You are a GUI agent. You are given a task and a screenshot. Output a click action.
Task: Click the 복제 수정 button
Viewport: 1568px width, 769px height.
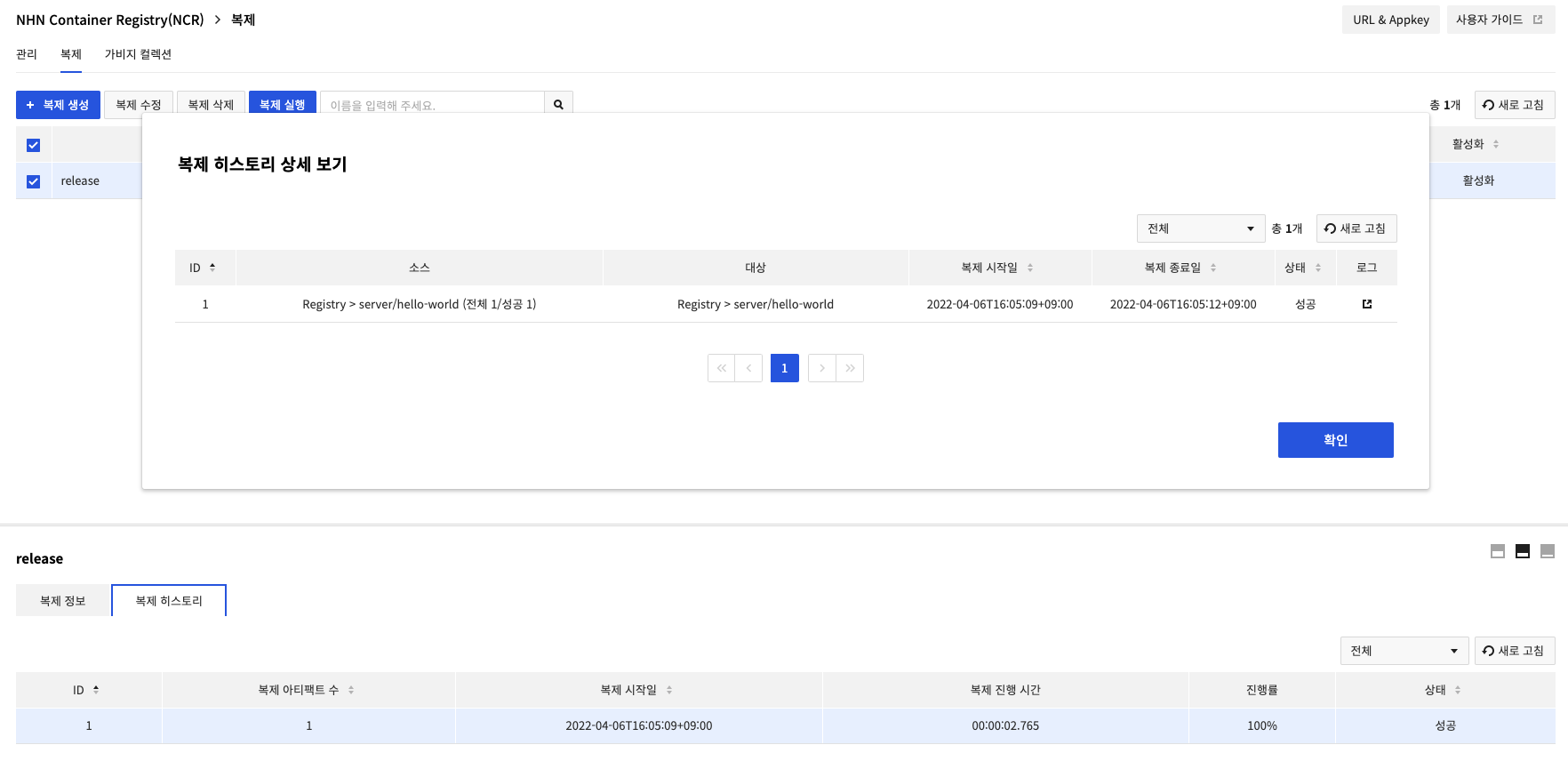[139, 105]
